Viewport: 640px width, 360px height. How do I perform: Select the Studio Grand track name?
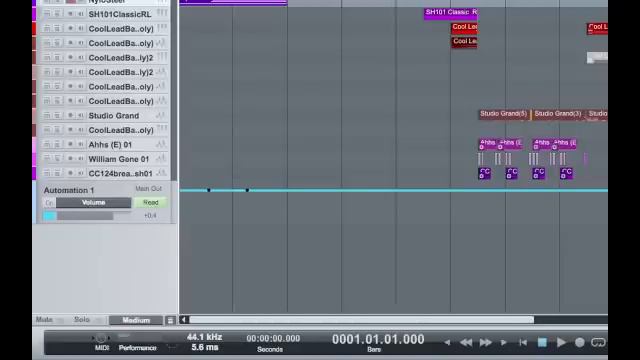[x=114, y=116]
